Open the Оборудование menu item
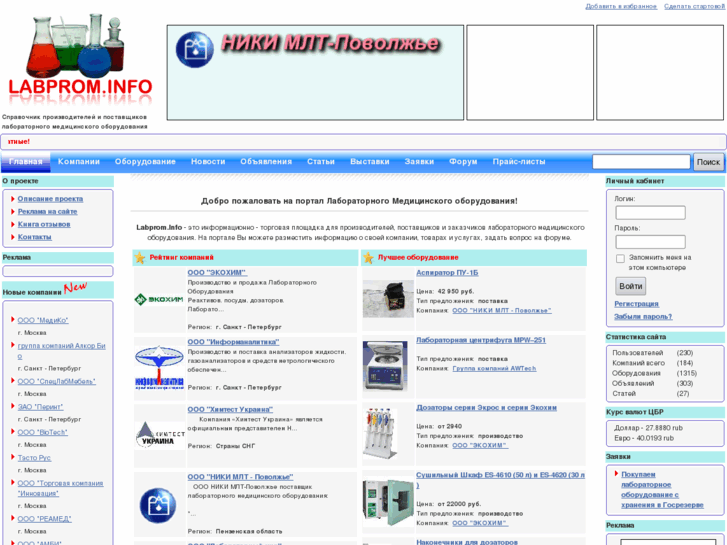 145,162
